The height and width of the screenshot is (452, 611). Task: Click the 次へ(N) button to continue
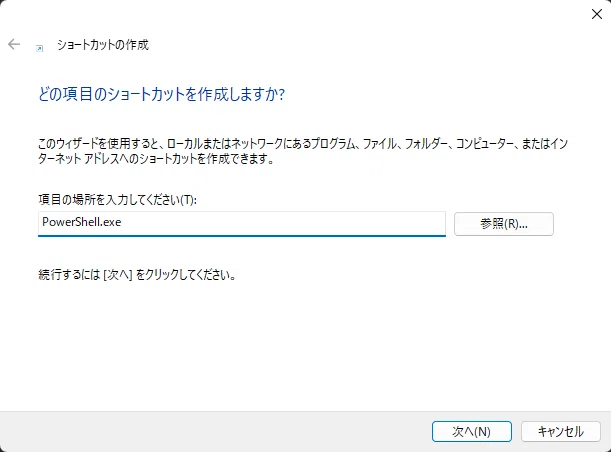[471, 431]
